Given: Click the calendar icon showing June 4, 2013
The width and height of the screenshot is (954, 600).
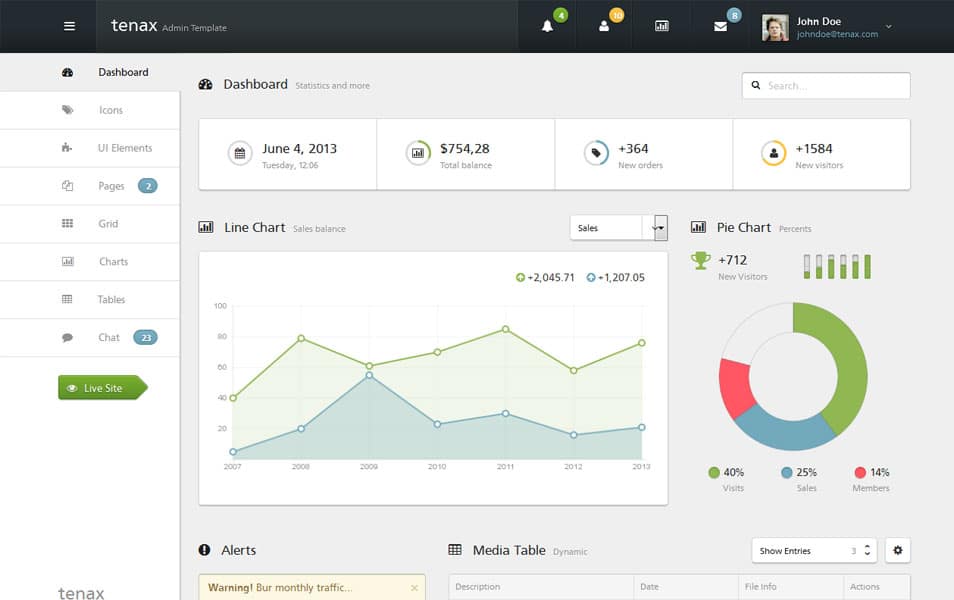Looking at the screenshot, I should tap(239, 153).
